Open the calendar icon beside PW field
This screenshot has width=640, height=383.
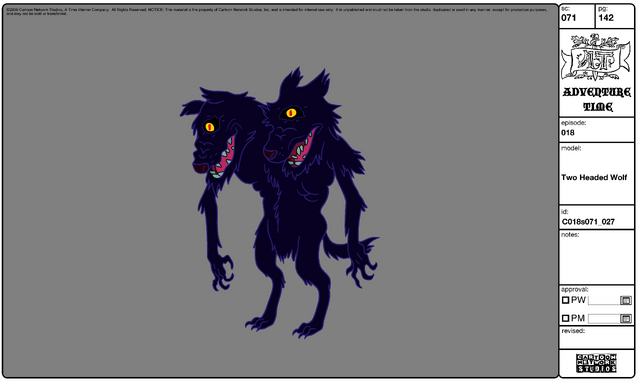626,301
